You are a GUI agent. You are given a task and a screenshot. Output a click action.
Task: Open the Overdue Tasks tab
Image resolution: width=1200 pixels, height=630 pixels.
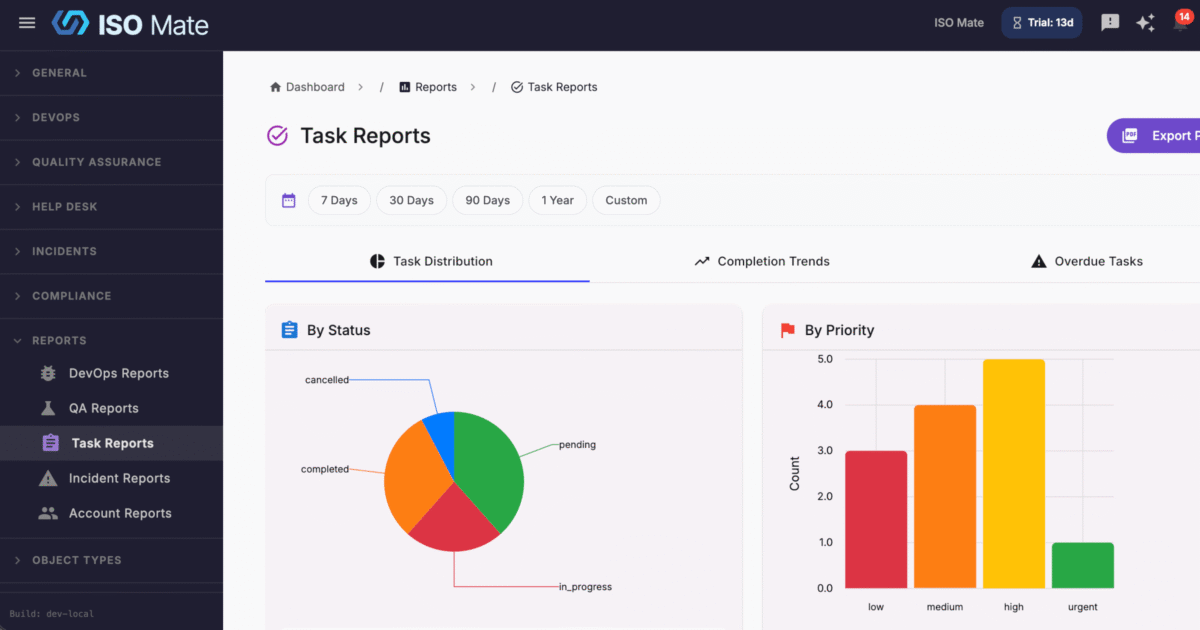1087,261
